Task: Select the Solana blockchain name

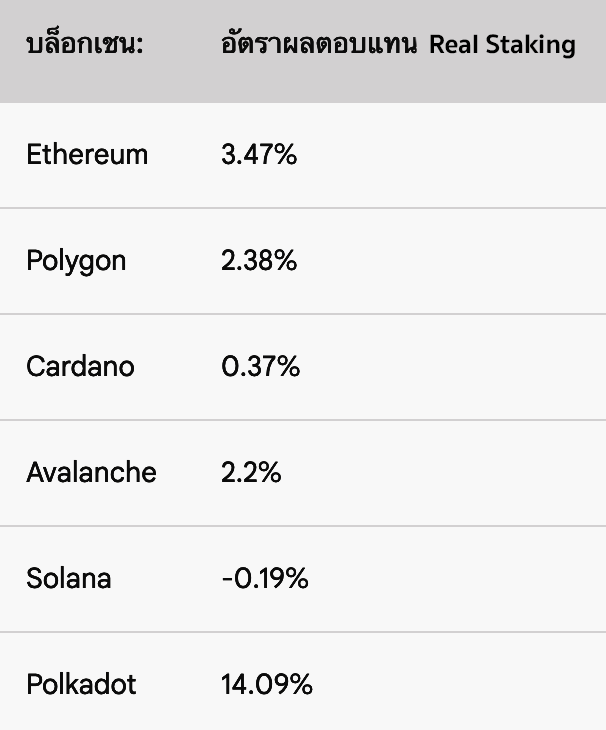Action: point(68,579)
